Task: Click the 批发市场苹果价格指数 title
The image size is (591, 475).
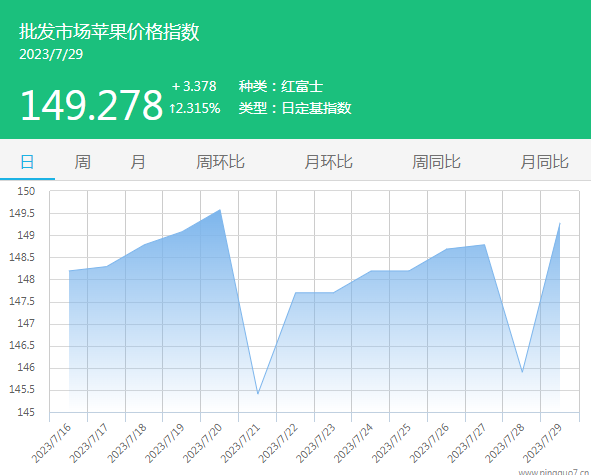Action: pyautogui.click(x=109, y=32)
